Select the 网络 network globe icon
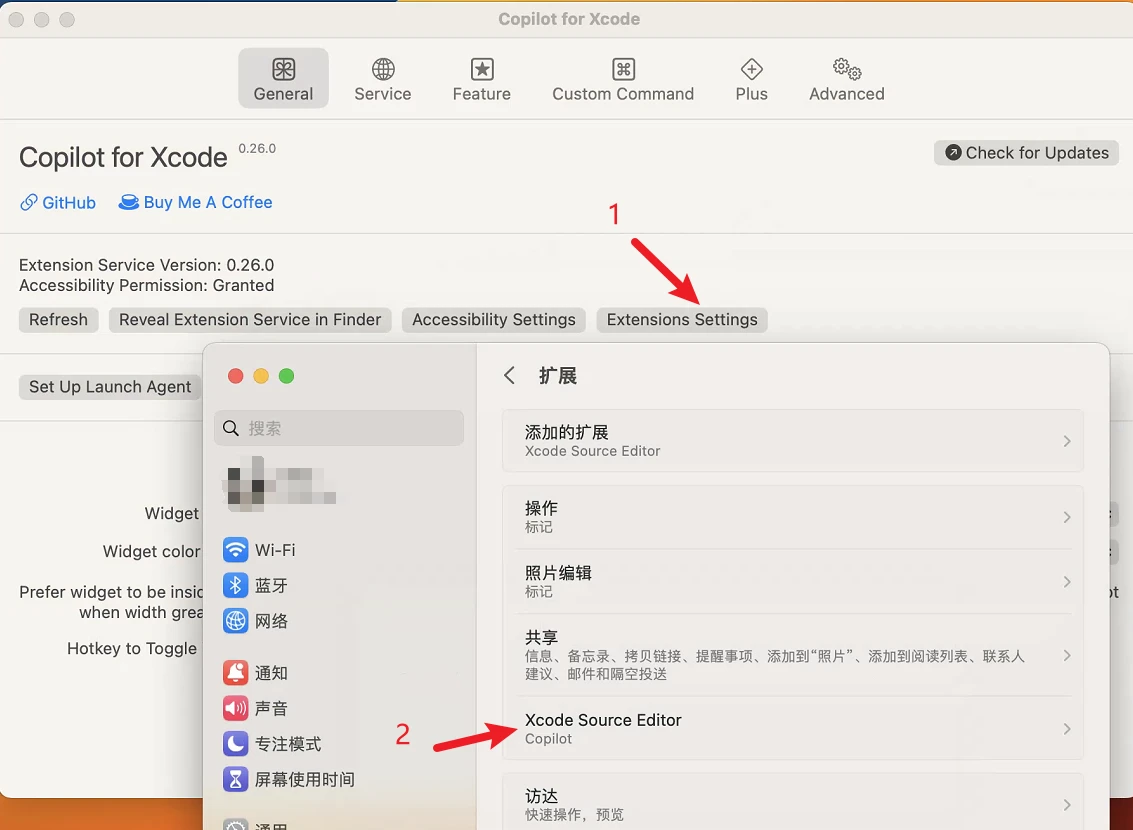 click(236, 621)
